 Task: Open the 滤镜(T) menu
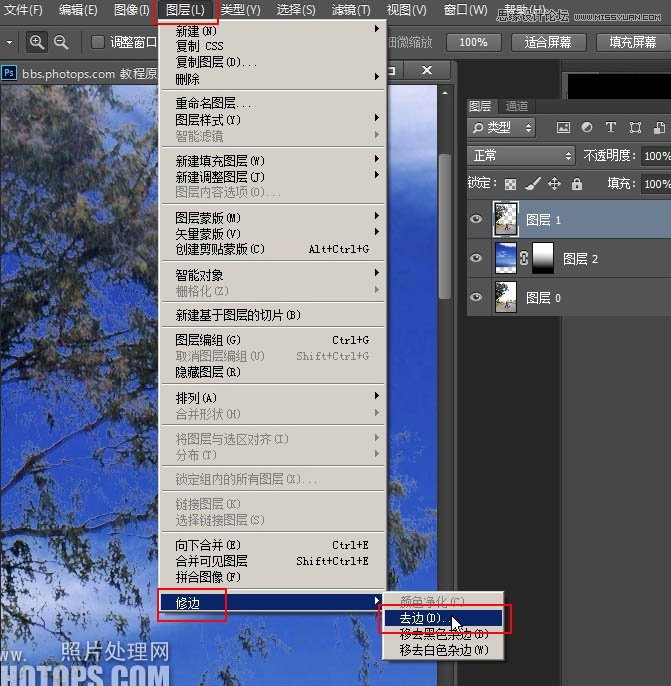351,10
